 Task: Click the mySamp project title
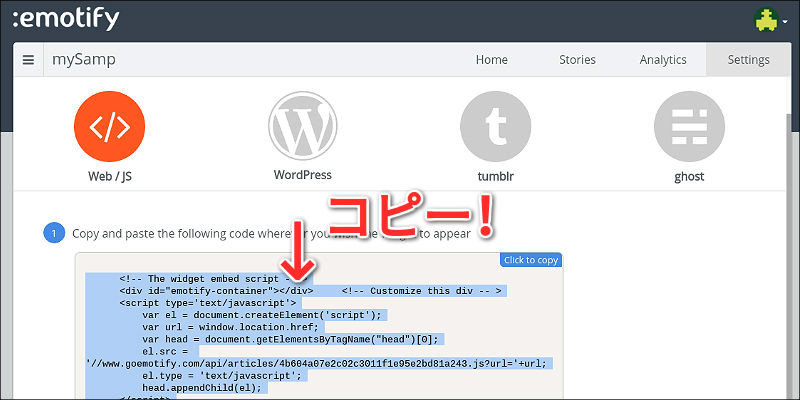[84, 60]
